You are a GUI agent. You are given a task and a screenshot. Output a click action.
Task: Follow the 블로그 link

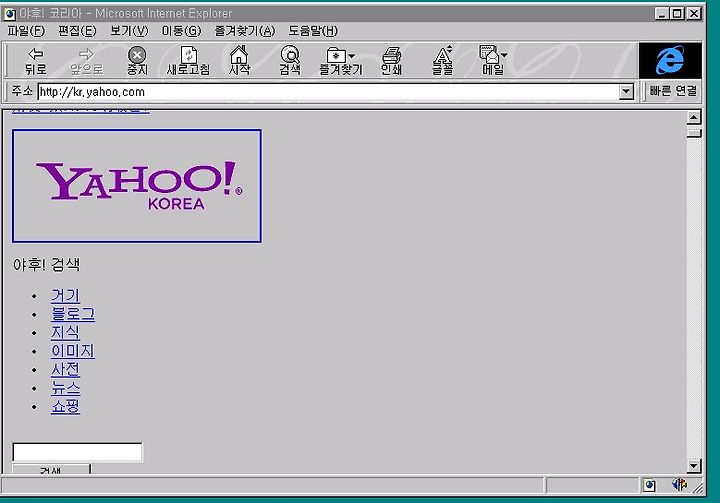coord(73,314)
